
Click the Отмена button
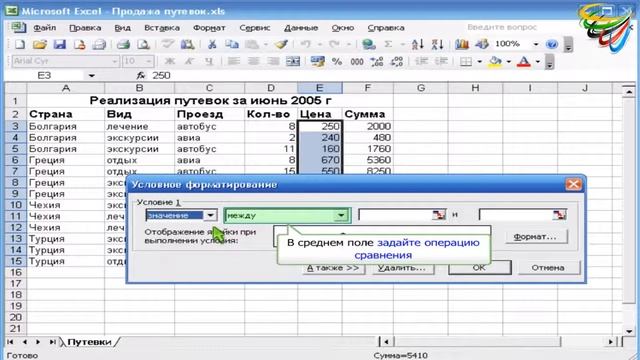point(548,268)
